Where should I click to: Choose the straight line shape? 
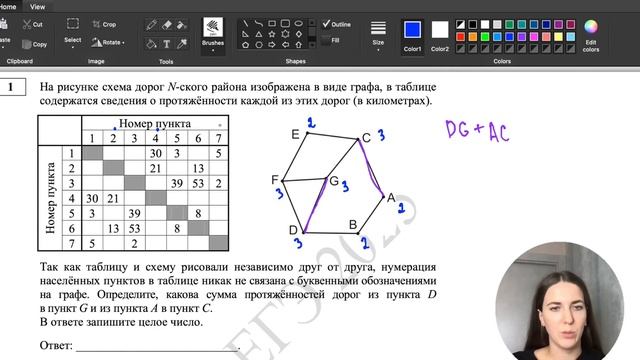245,24
